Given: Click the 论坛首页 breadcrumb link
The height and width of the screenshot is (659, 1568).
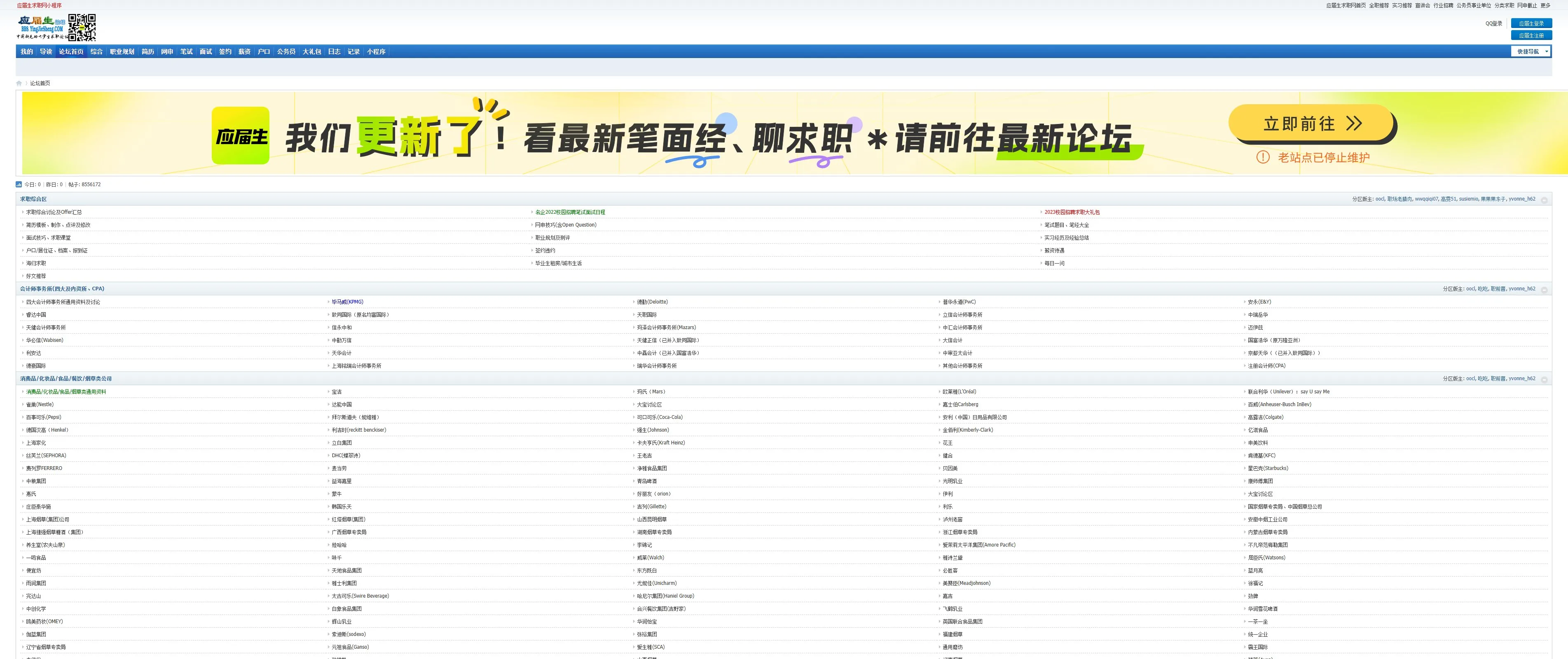Looking at the screenshot, I should 40,83.
